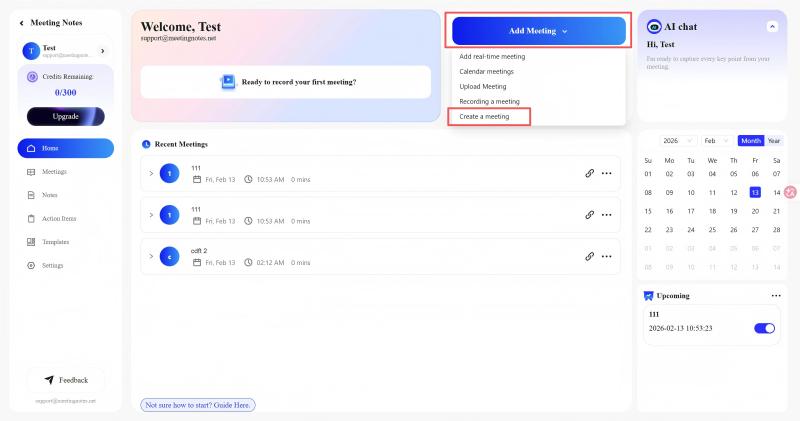Open Settings in the sidebar
800x421 pixels.
coord(52,265)
